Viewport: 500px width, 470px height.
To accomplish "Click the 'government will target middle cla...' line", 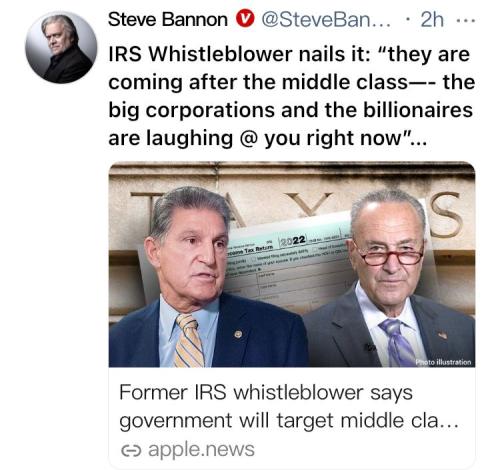I will [x=289, y=421].
